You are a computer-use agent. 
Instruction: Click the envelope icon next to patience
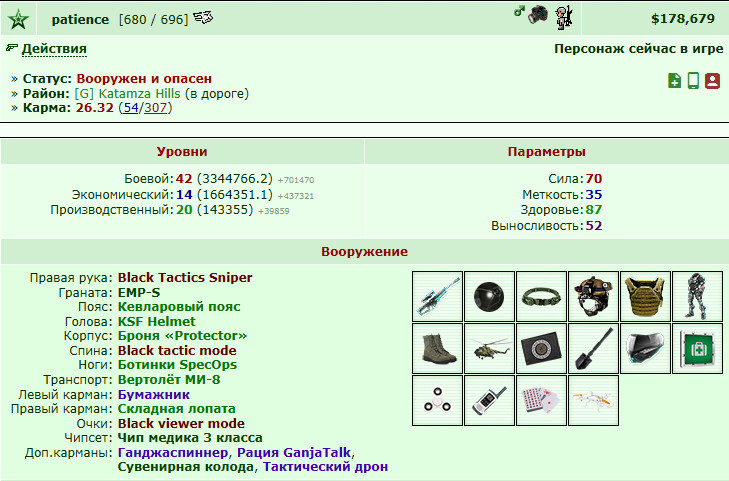coord(203,18)
